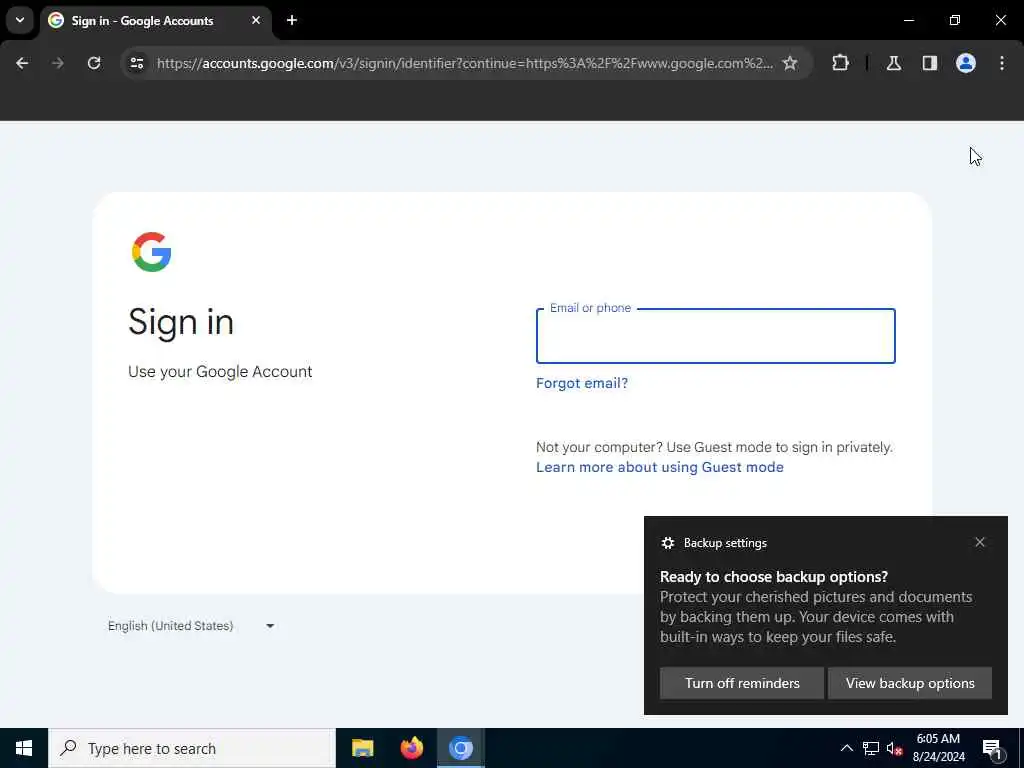The height and width of the screenshot is (768, 1024).
Task: Click the muted volume tray icon
Action: point(894,748)
